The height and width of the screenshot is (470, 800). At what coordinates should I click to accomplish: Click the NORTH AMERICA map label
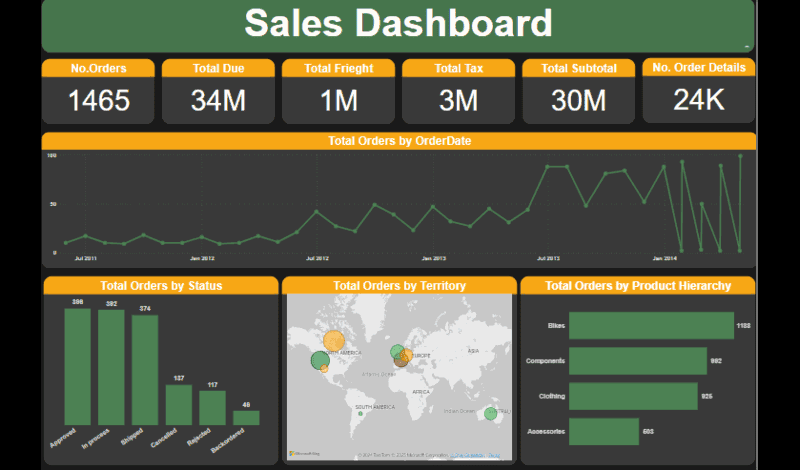(344, 353)
